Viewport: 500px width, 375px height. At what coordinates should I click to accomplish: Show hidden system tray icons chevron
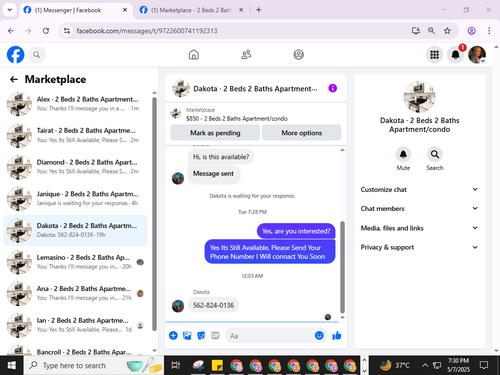[x=425, y=365]
